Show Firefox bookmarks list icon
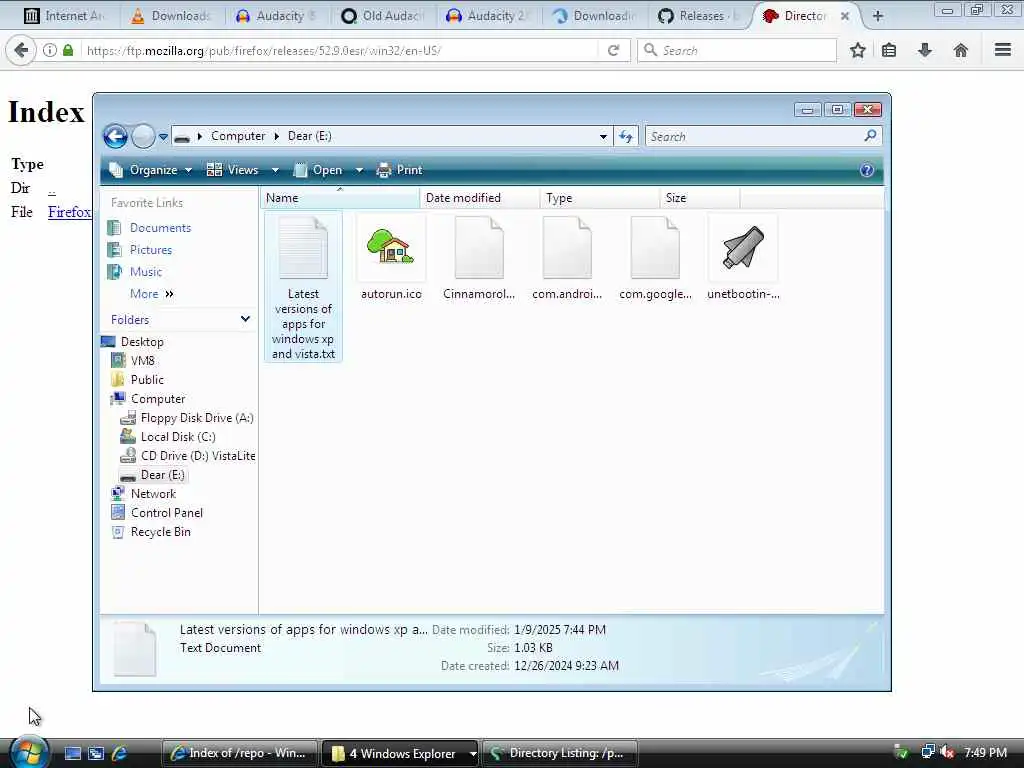 click(x=889, y=50)
